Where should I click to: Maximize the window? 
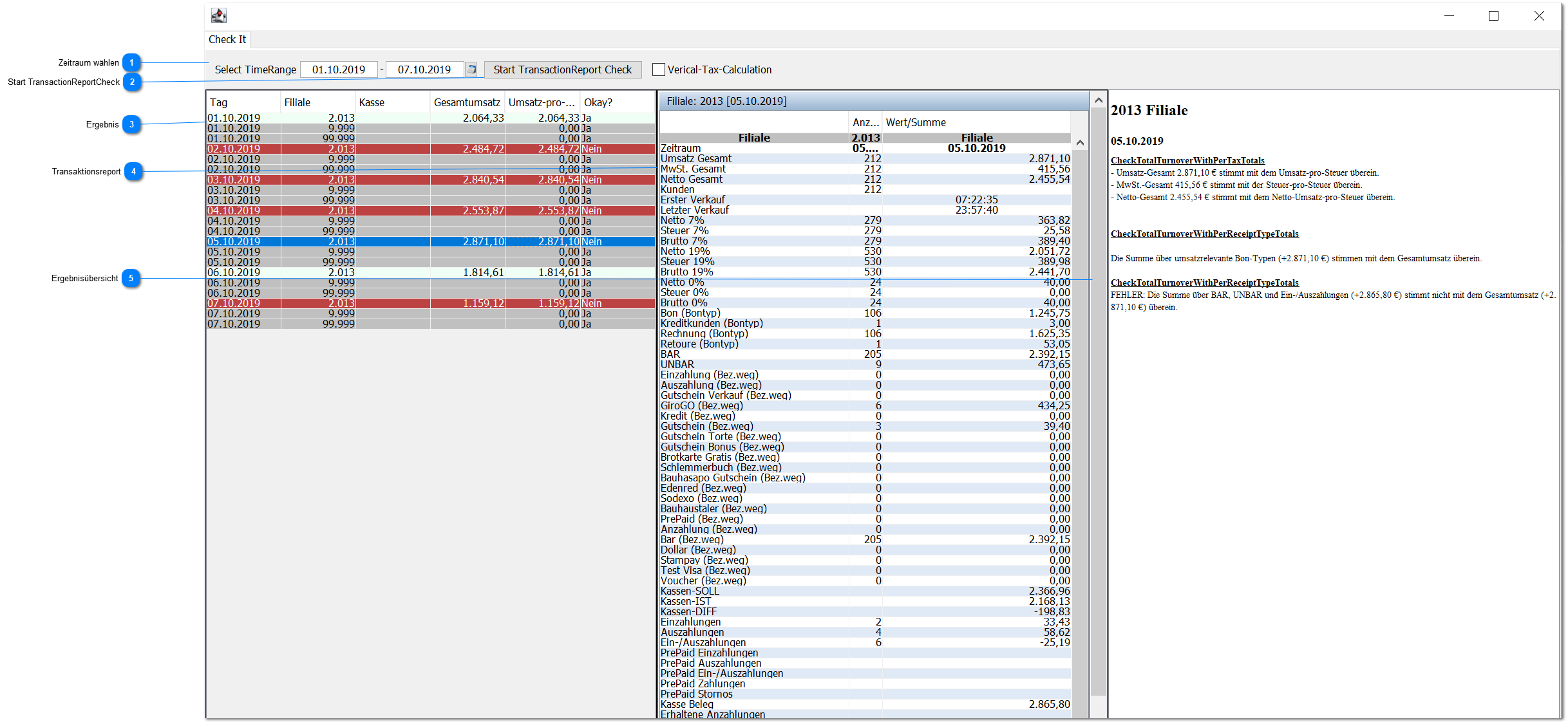coord(1494,15)
